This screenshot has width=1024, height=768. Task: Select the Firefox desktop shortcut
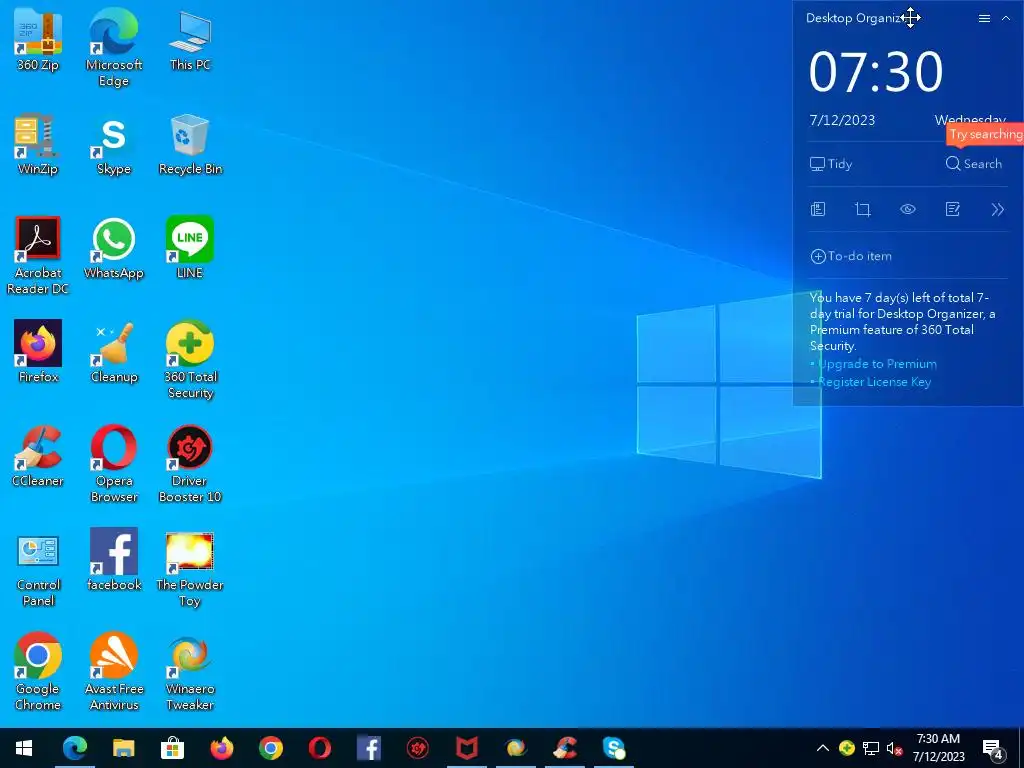click(38, 351)
